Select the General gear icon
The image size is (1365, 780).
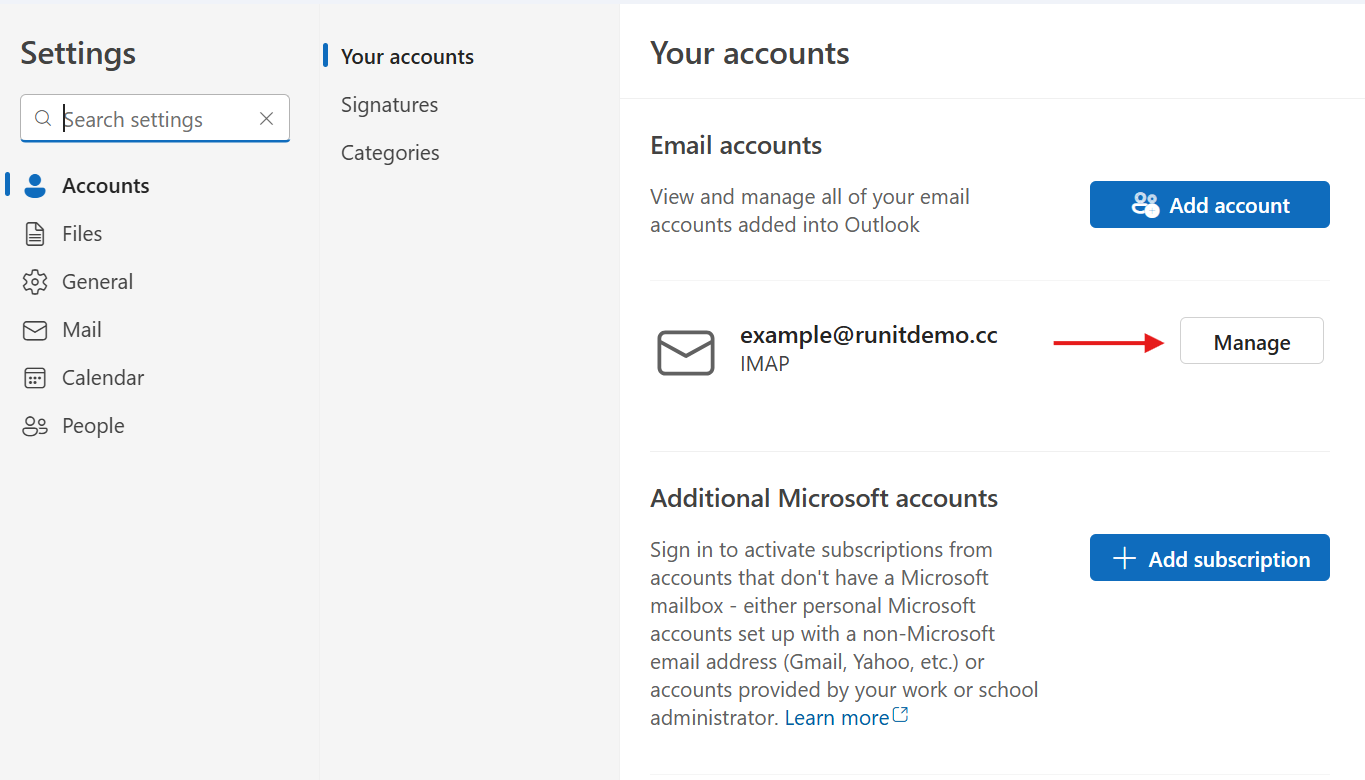click(35, 282)
